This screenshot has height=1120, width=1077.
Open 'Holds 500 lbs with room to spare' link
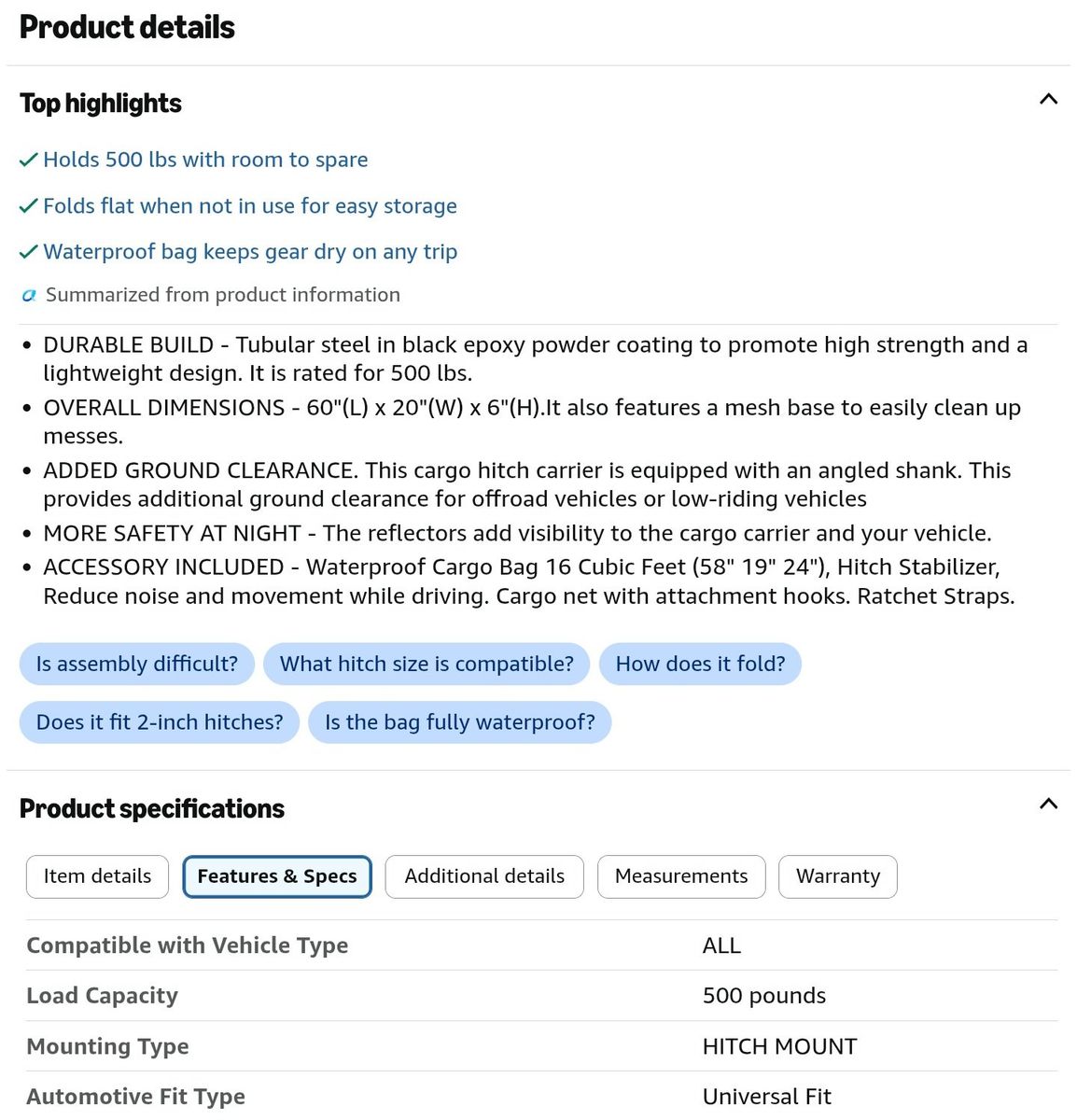click(205, 160)
